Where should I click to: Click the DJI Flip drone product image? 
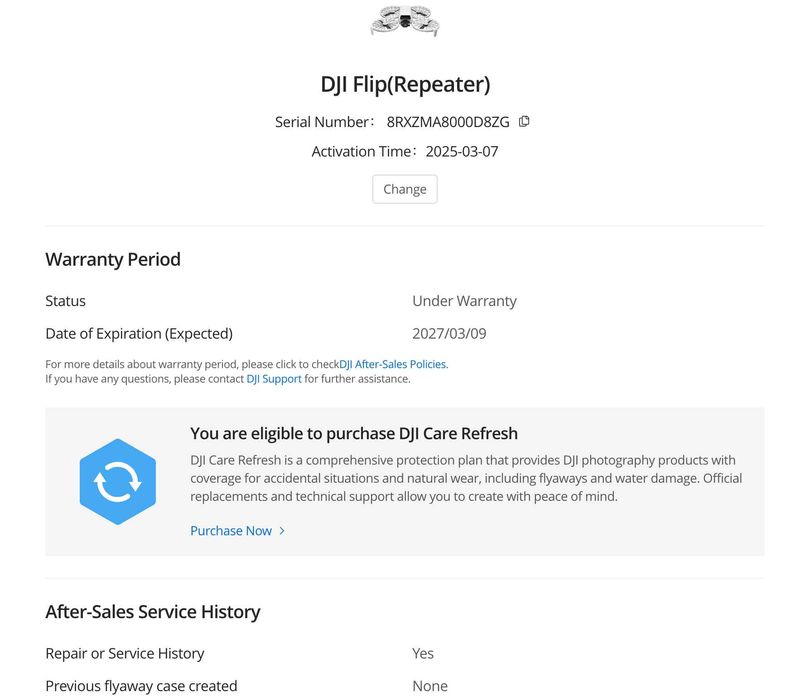405,20
